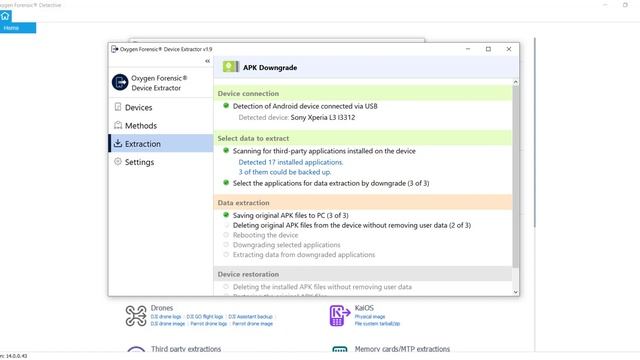
Task: Open the Settings section
Action: (x=161, y=162)
